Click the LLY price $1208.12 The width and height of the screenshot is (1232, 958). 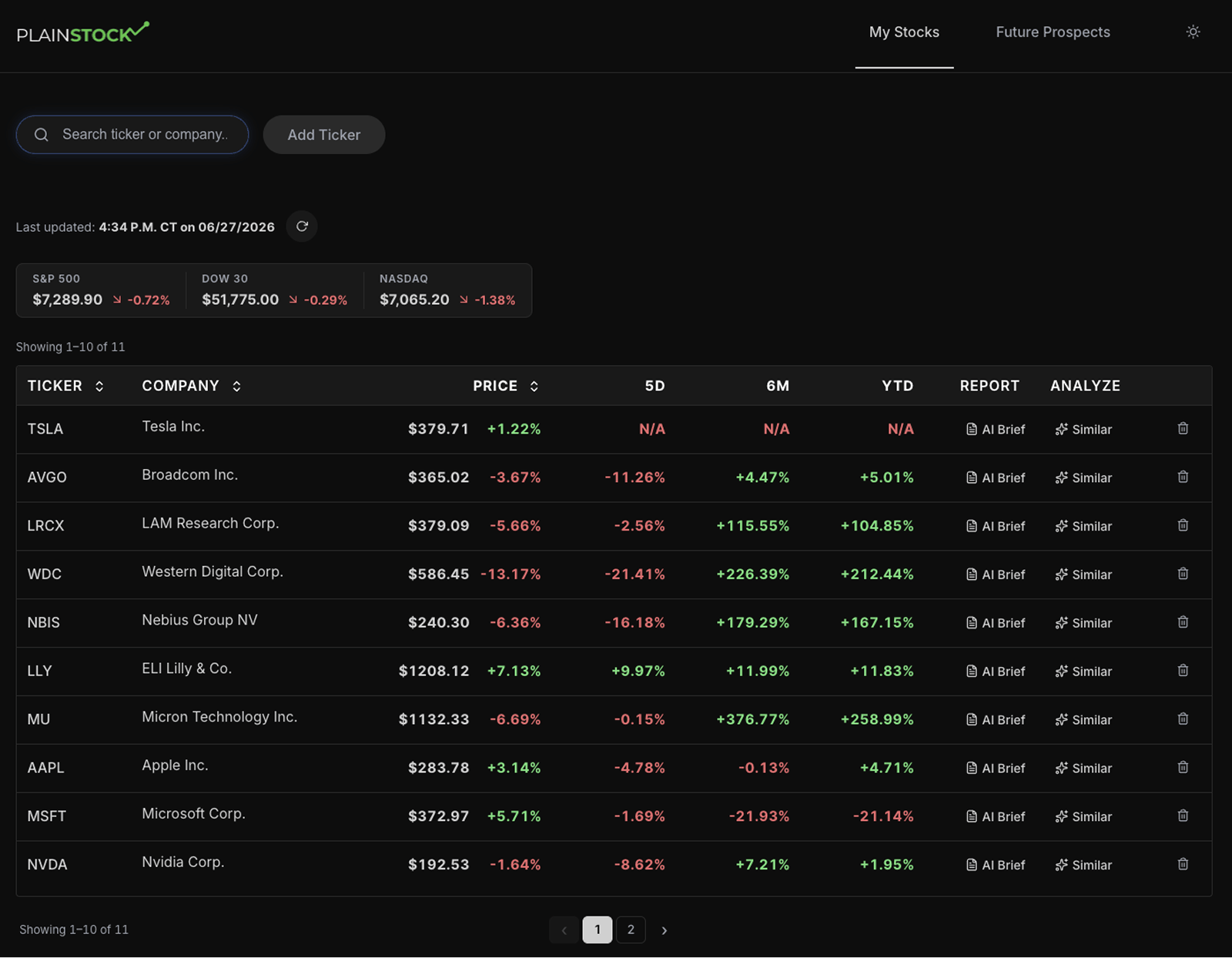click(x=434, y=671)
